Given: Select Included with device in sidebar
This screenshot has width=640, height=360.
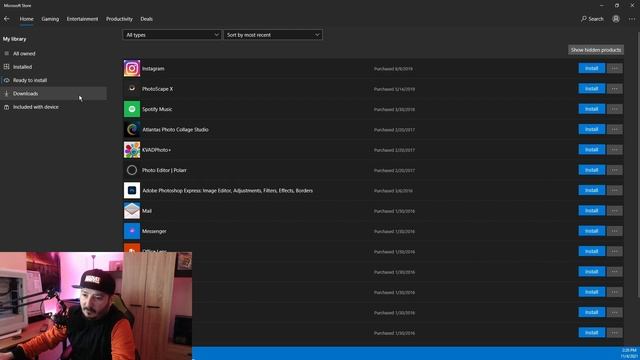Looking at the screenshot, I should click(x=53, y=107).
